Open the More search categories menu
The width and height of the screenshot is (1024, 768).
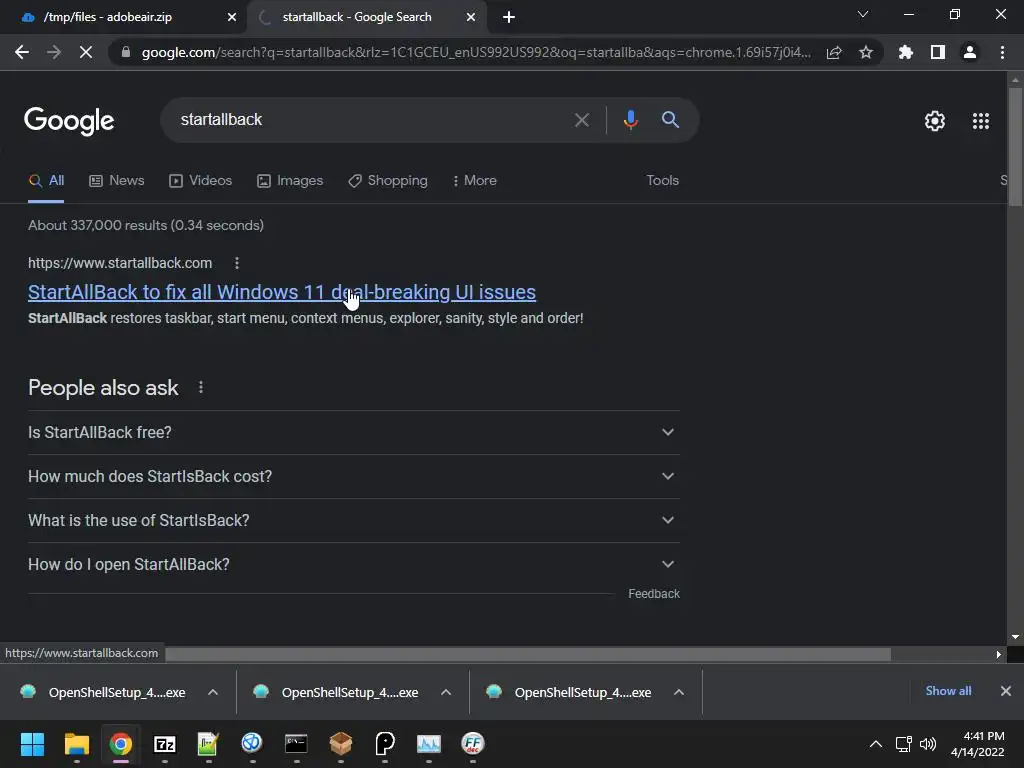pos(475,181)
